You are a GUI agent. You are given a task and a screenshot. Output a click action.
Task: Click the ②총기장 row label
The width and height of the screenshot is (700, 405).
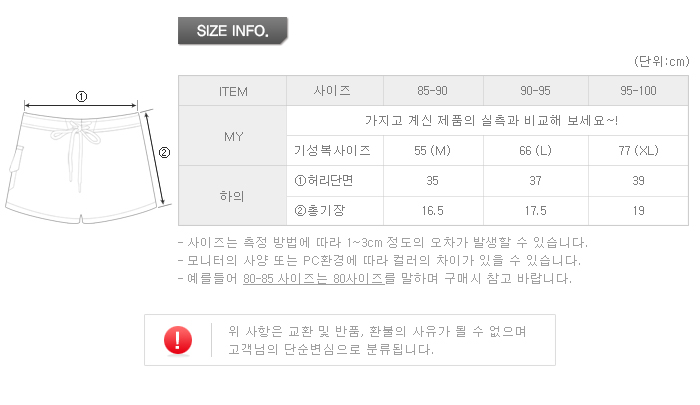point(333,211)
